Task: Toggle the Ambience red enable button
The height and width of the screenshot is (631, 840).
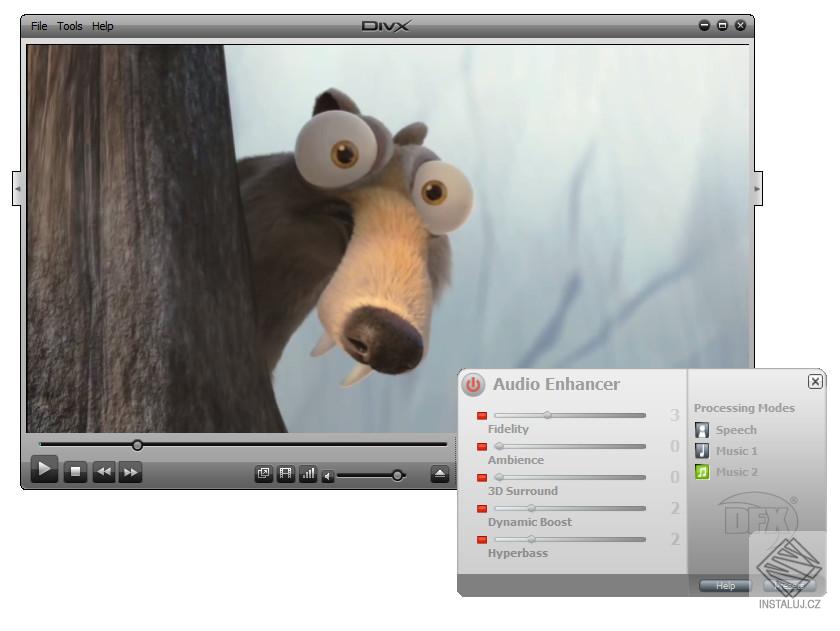Action: point(482,446)
